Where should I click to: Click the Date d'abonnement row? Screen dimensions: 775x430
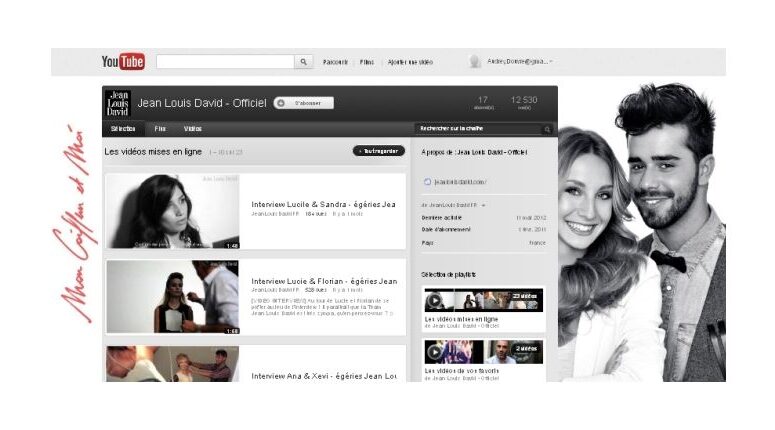click(x=483, y=230)
